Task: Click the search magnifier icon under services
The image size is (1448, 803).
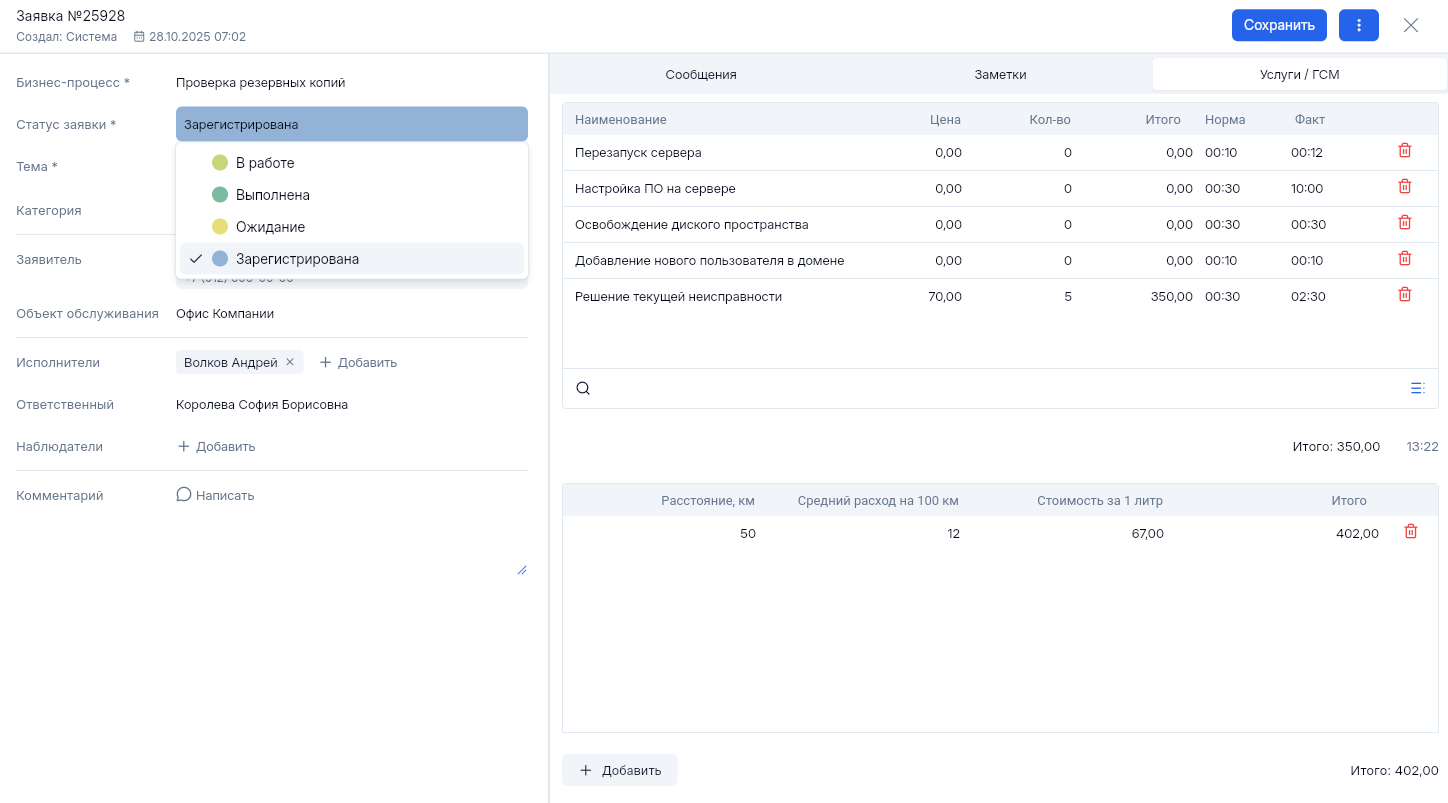Action: point(583,389)
